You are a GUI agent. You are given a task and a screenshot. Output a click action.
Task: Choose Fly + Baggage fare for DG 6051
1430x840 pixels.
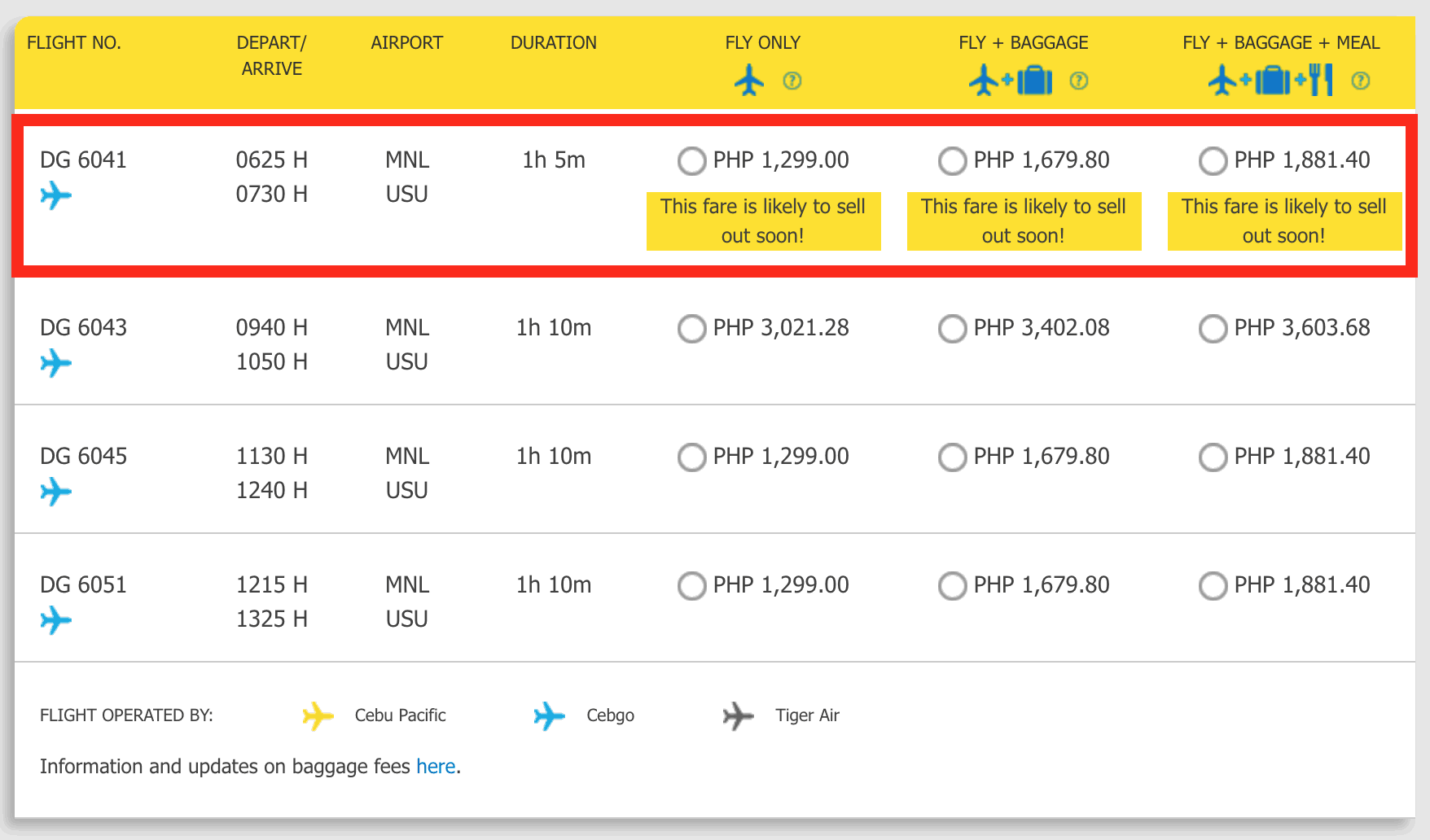952,586
